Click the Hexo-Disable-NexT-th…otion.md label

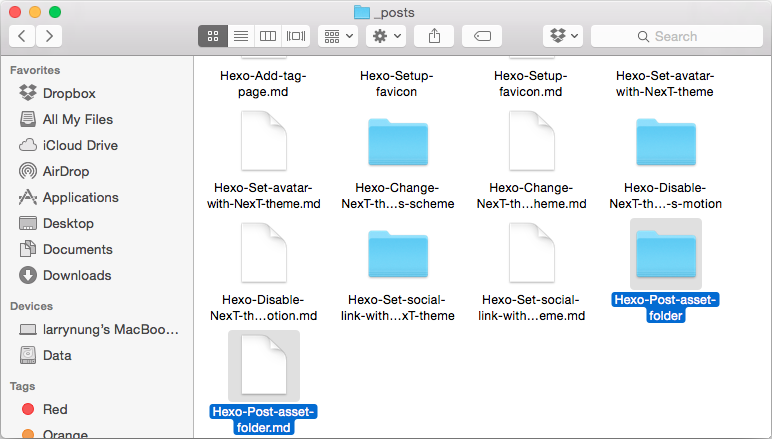264,308
